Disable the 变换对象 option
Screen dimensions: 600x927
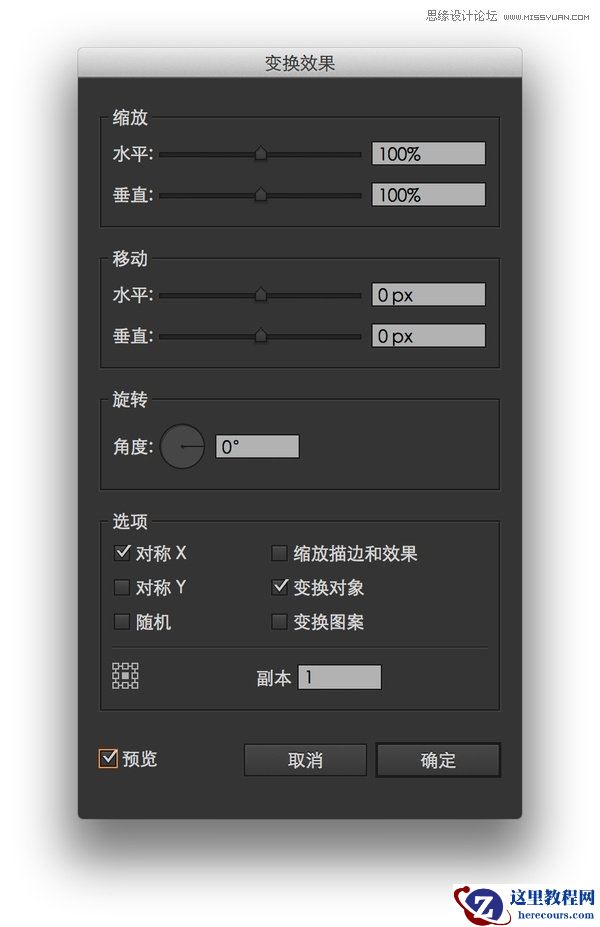(x=280, y=587)
